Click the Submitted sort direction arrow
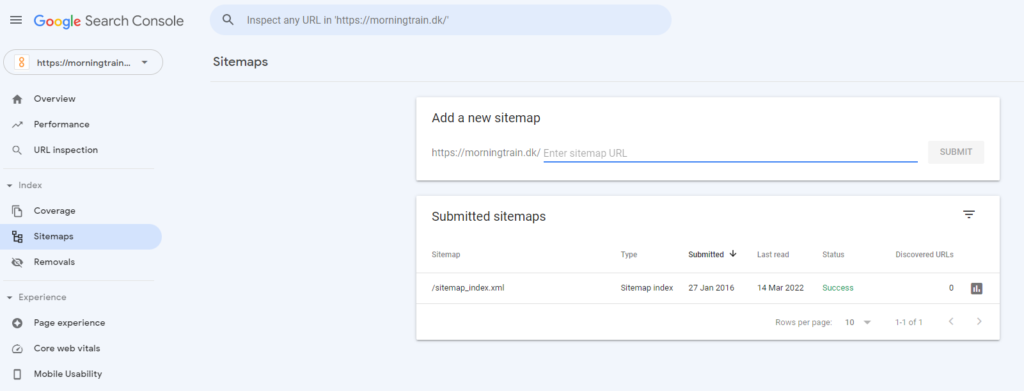The height and width of the screenshot is (391, 1024). pyautogui.click(x=733, y=254)
